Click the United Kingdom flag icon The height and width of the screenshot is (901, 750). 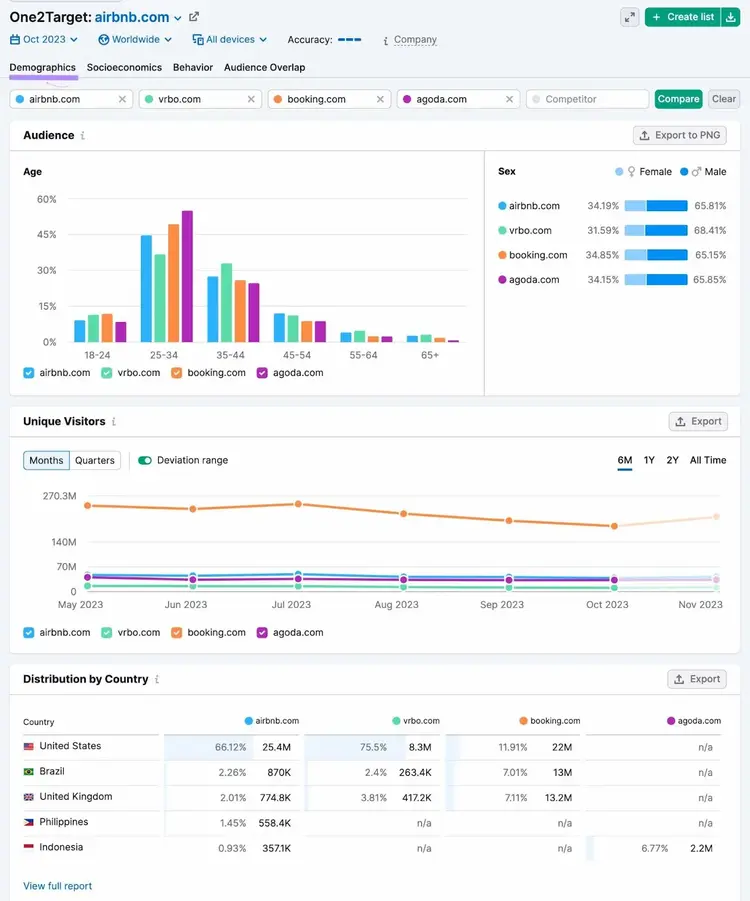click(29, 797)
